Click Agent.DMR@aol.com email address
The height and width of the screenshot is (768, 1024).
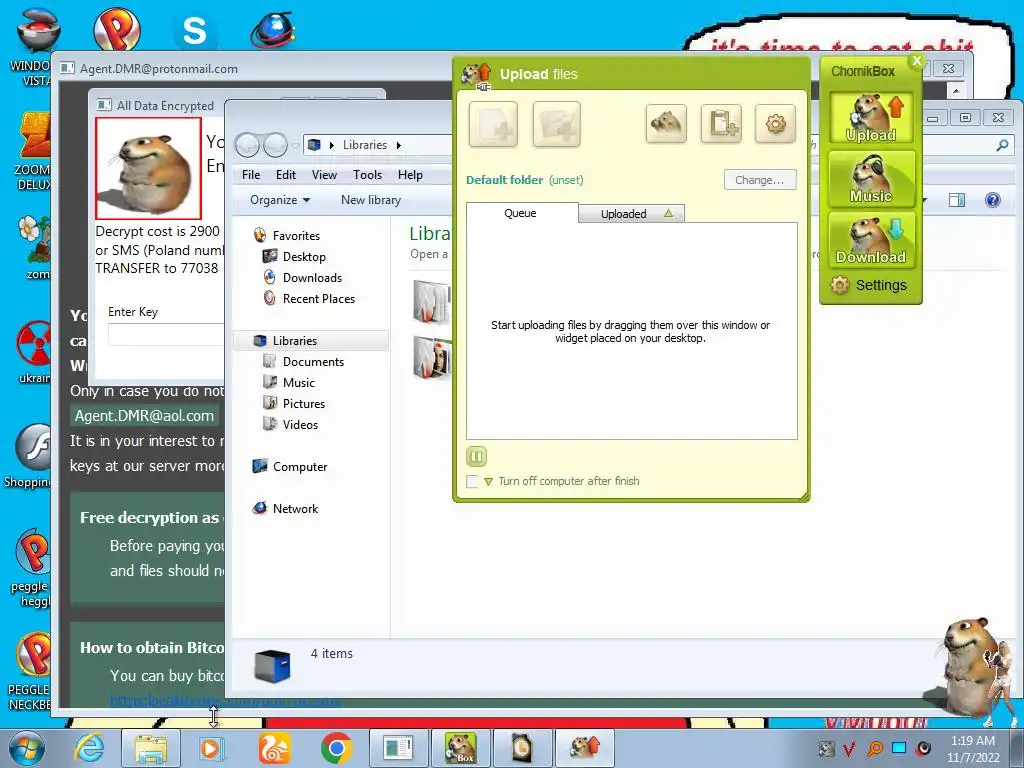pos(144,415)
